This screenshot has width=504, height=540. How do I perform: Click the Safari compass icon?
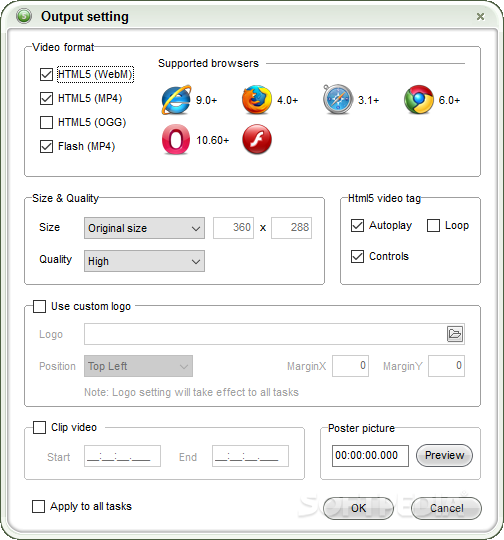coord(338,99)
